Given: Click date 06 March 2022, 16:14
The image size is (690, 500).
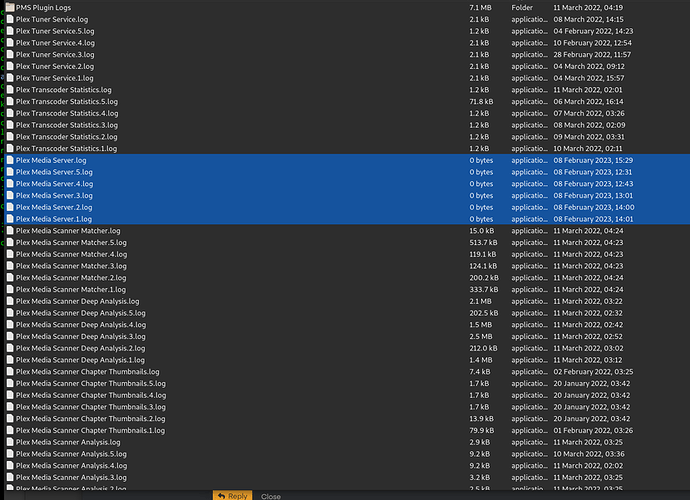Looking at the screenshot, I should pos(588,102).
